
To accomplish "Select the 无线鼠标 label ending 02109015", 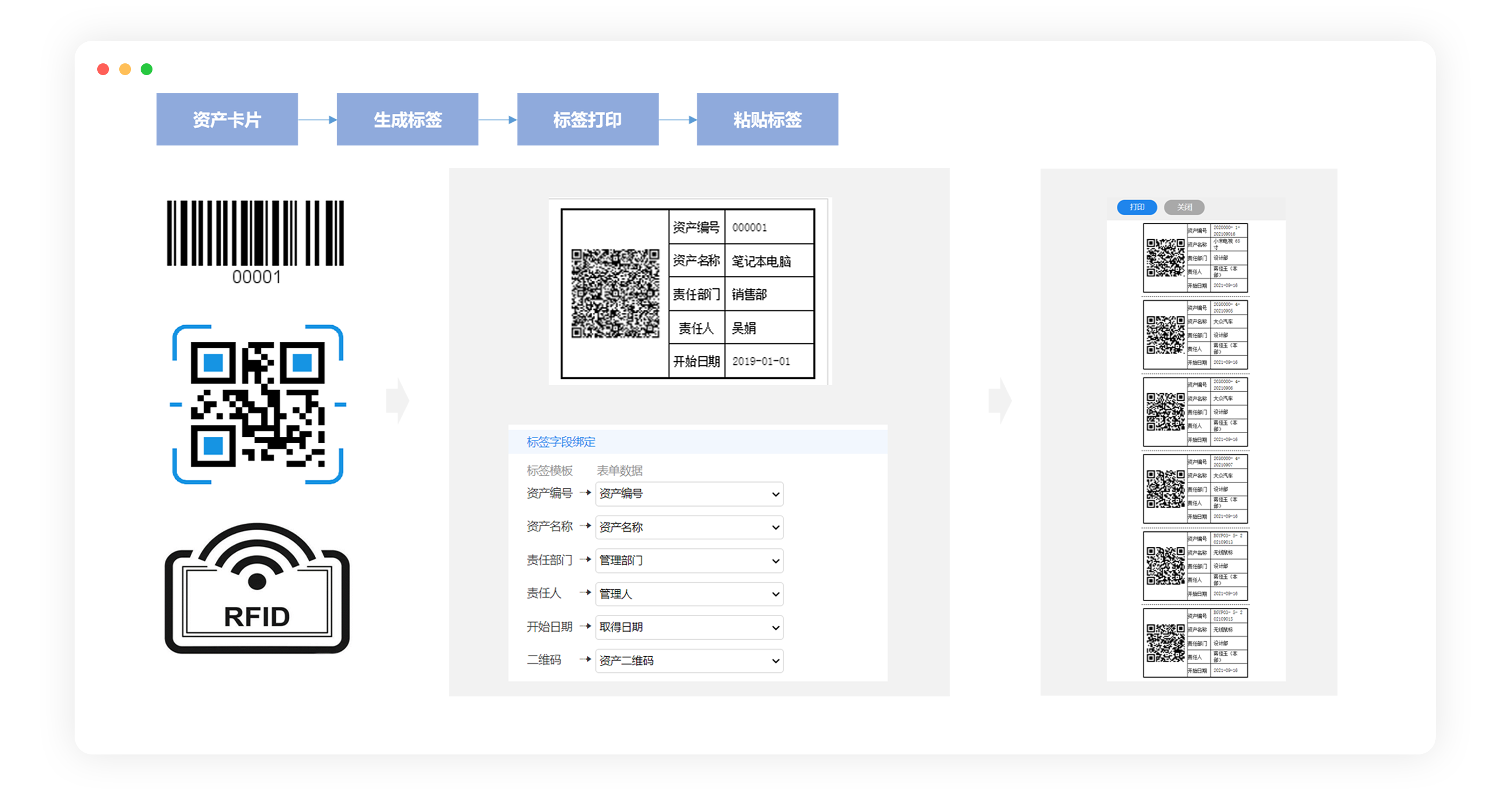I will coord(1196,643).
